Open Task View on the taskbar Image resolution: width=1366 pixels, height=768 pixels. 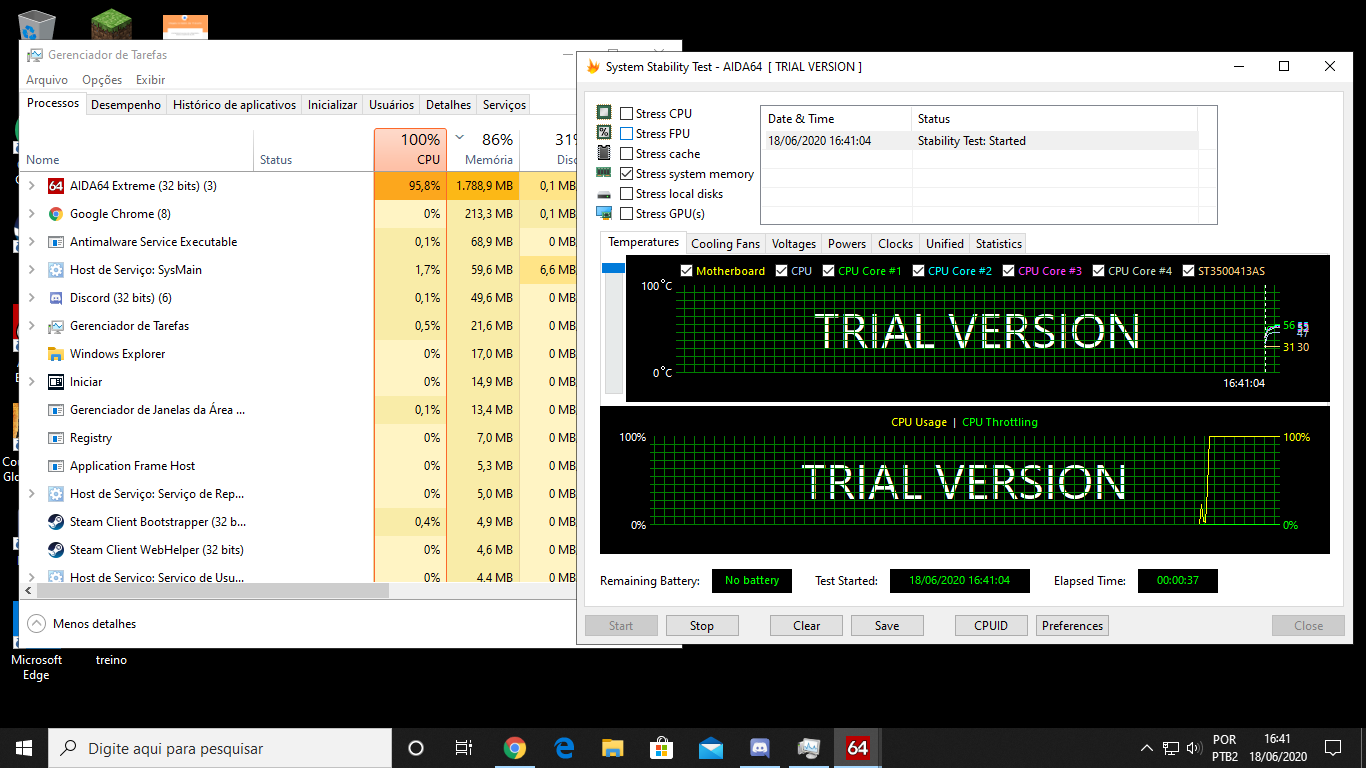pyautogui.click(x=464, y=748)
